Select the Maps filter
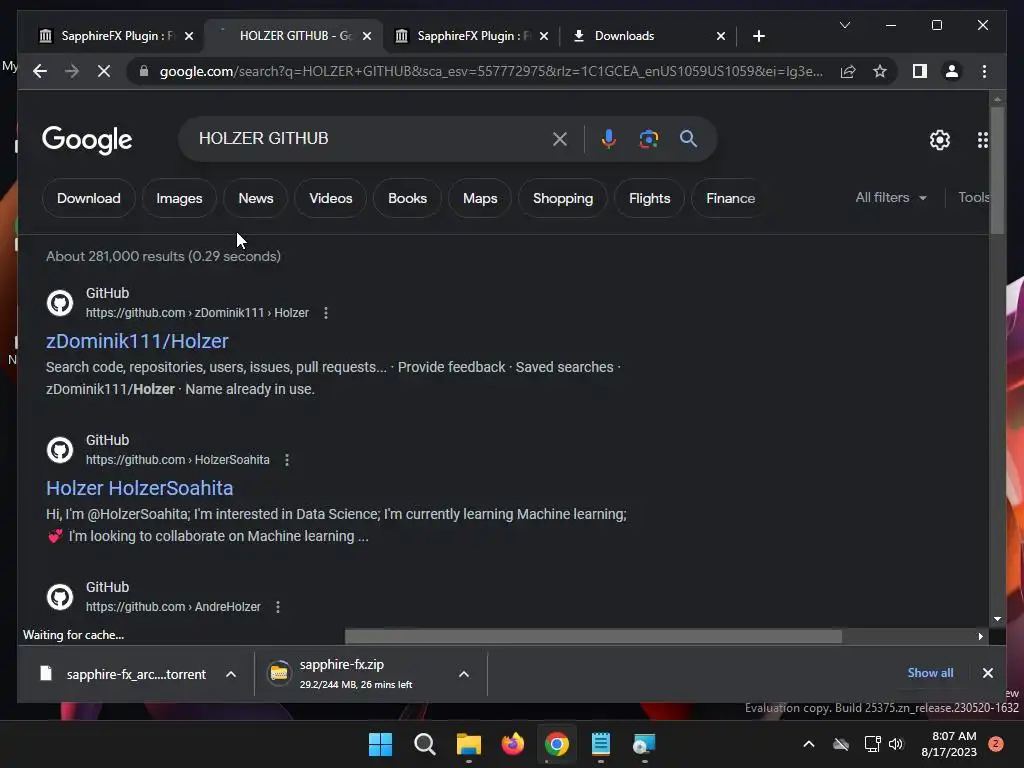This screenshot has width=1024, height=768. tap(480, 198)
